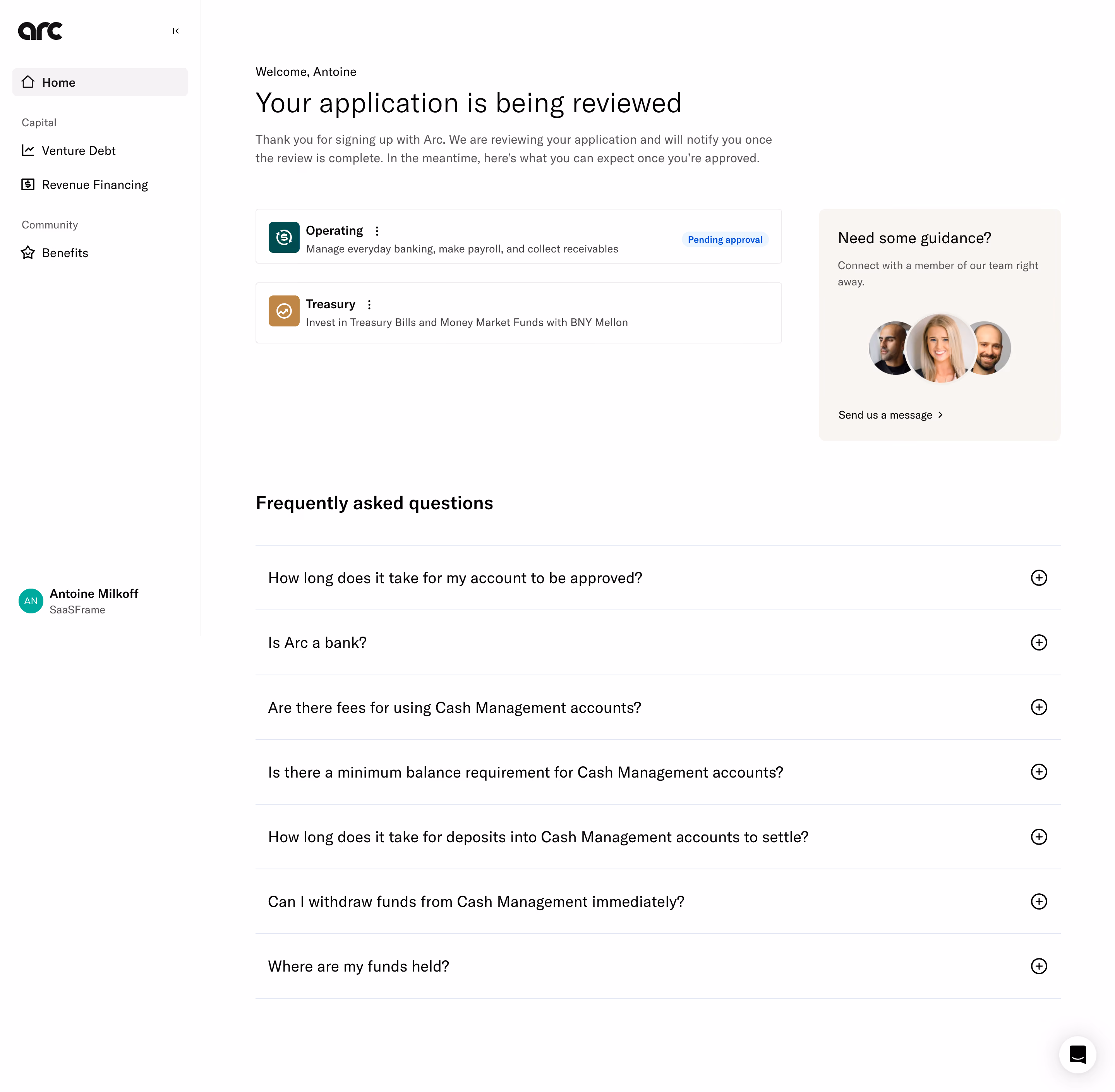Image resolution: width=1115 pixels, height=1092 pixels.
Task: Click the Pending approval badge
Action: [725, 239]
